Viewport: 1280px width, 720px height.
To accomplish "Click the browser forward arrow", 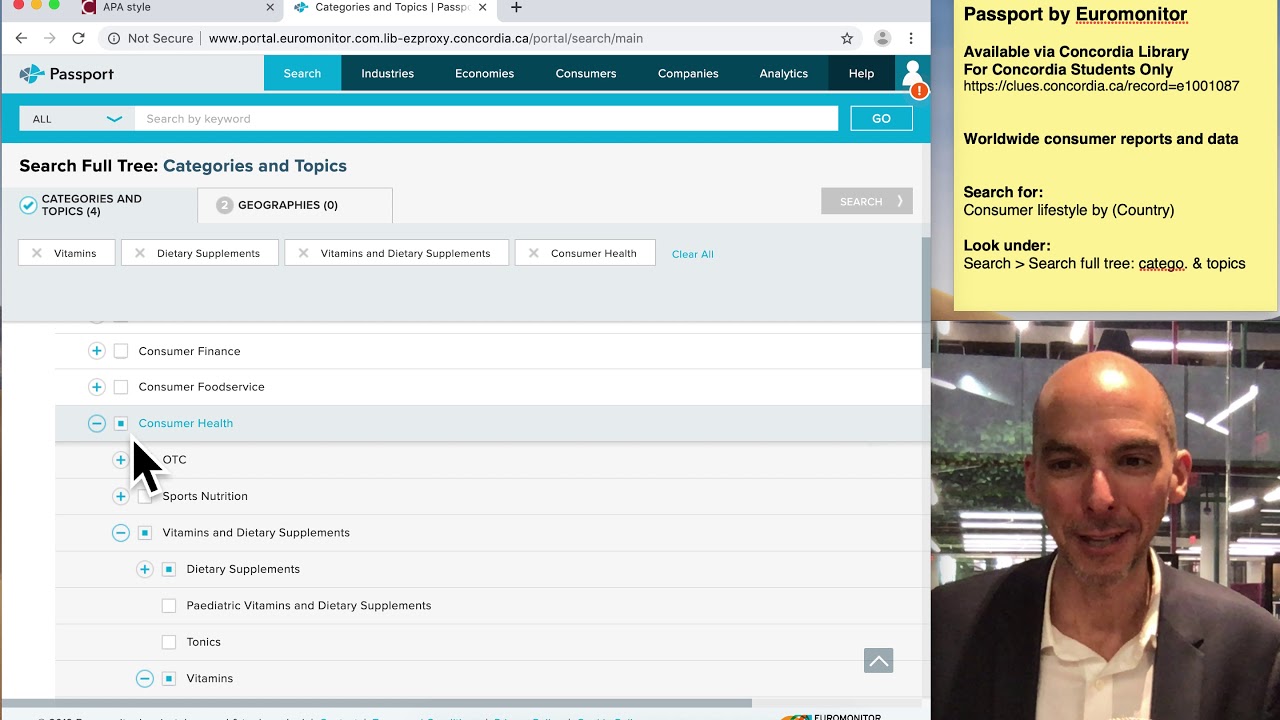I will tap(49, 38).
